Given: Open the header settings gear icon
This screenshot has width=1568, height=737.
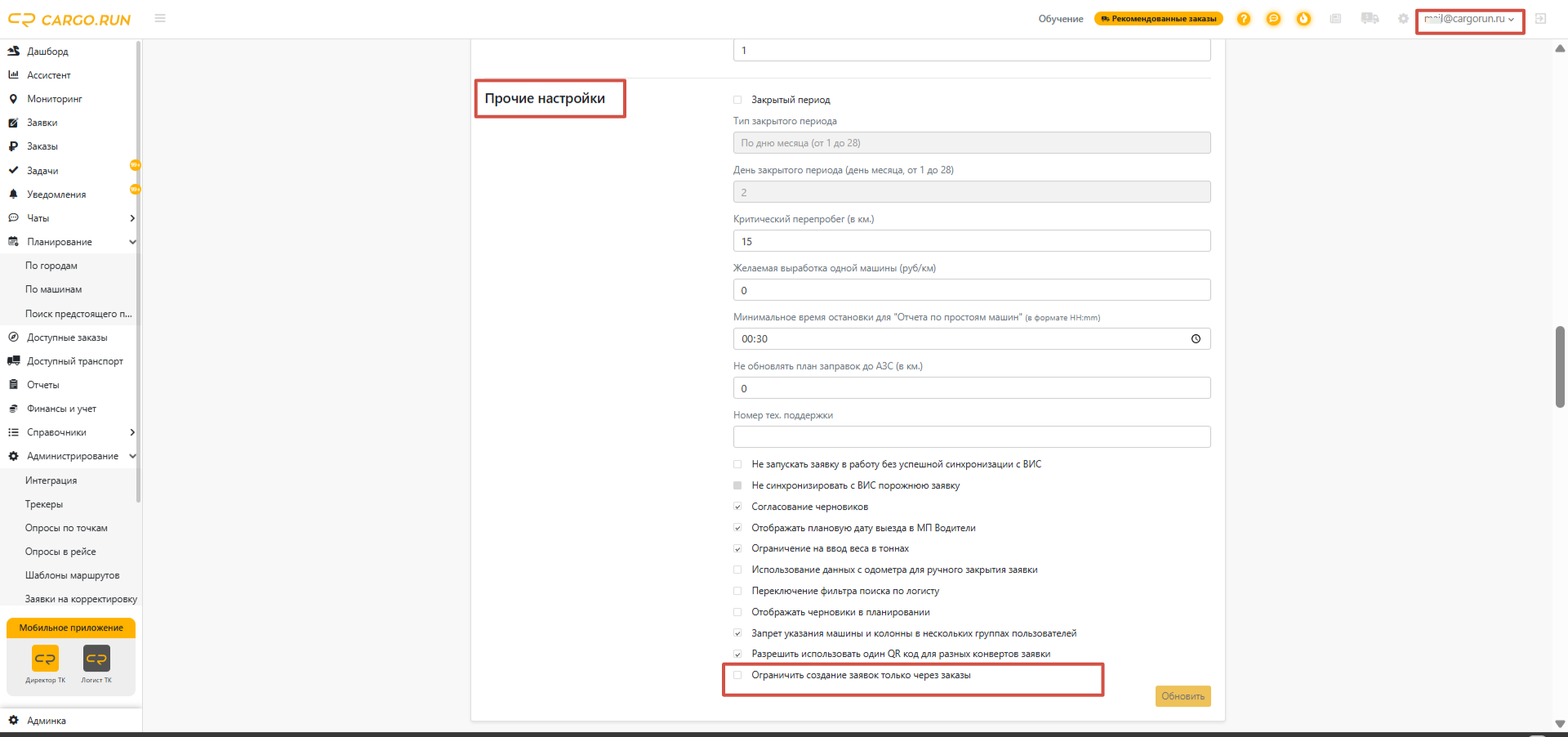Looking at the screenshot, I should pyautogui.click(x=1403, y=19).
